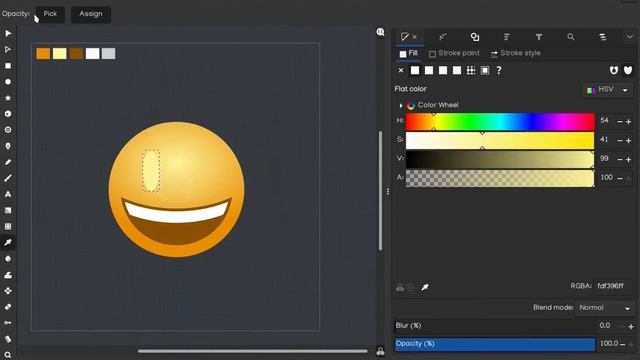640x360 pixels.
Task: Switch to the Stroke paint tab
Action: pyautogui.click(x=454, y=53)
